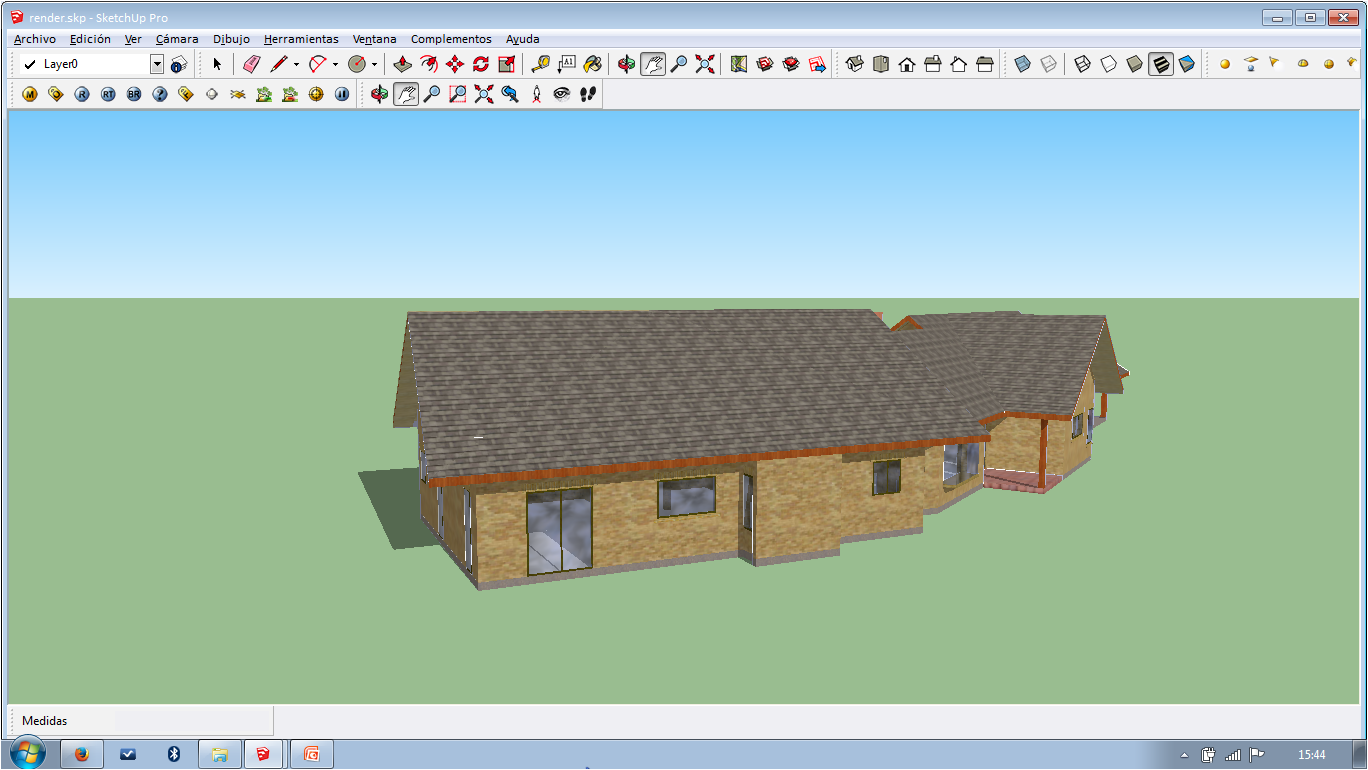Switch to Shaded With Textures style
This screenshot has width=1368, height=770.
click(1161, 64)
